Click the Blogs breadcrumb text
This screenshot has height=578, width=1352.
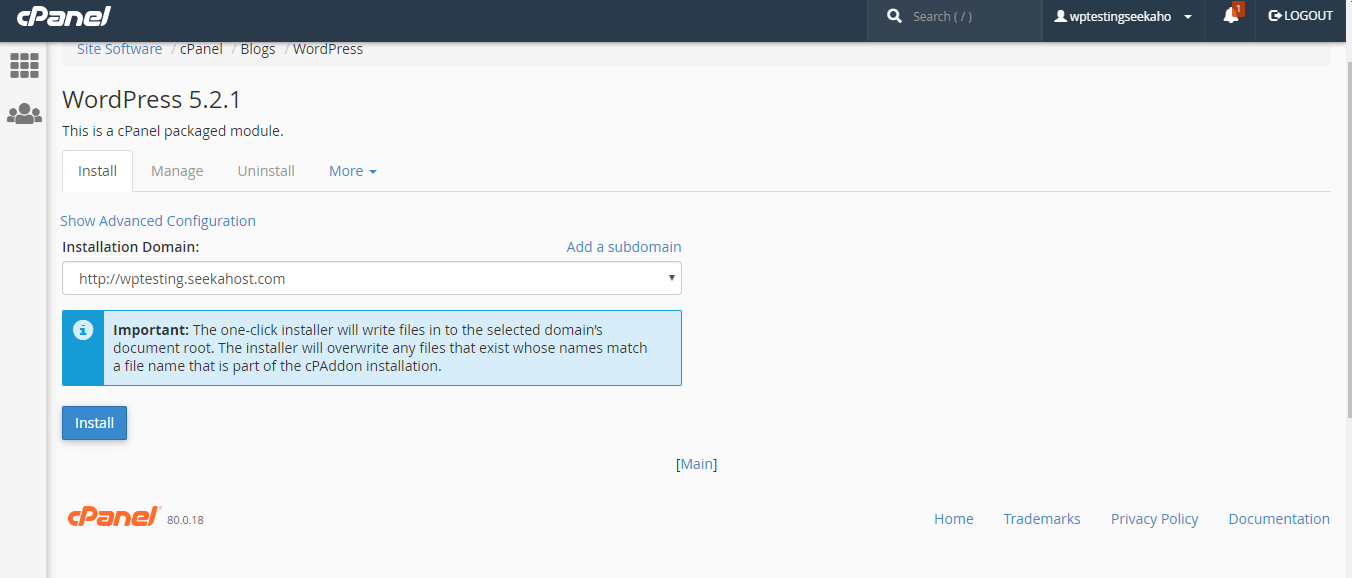[x=258, y=49]
